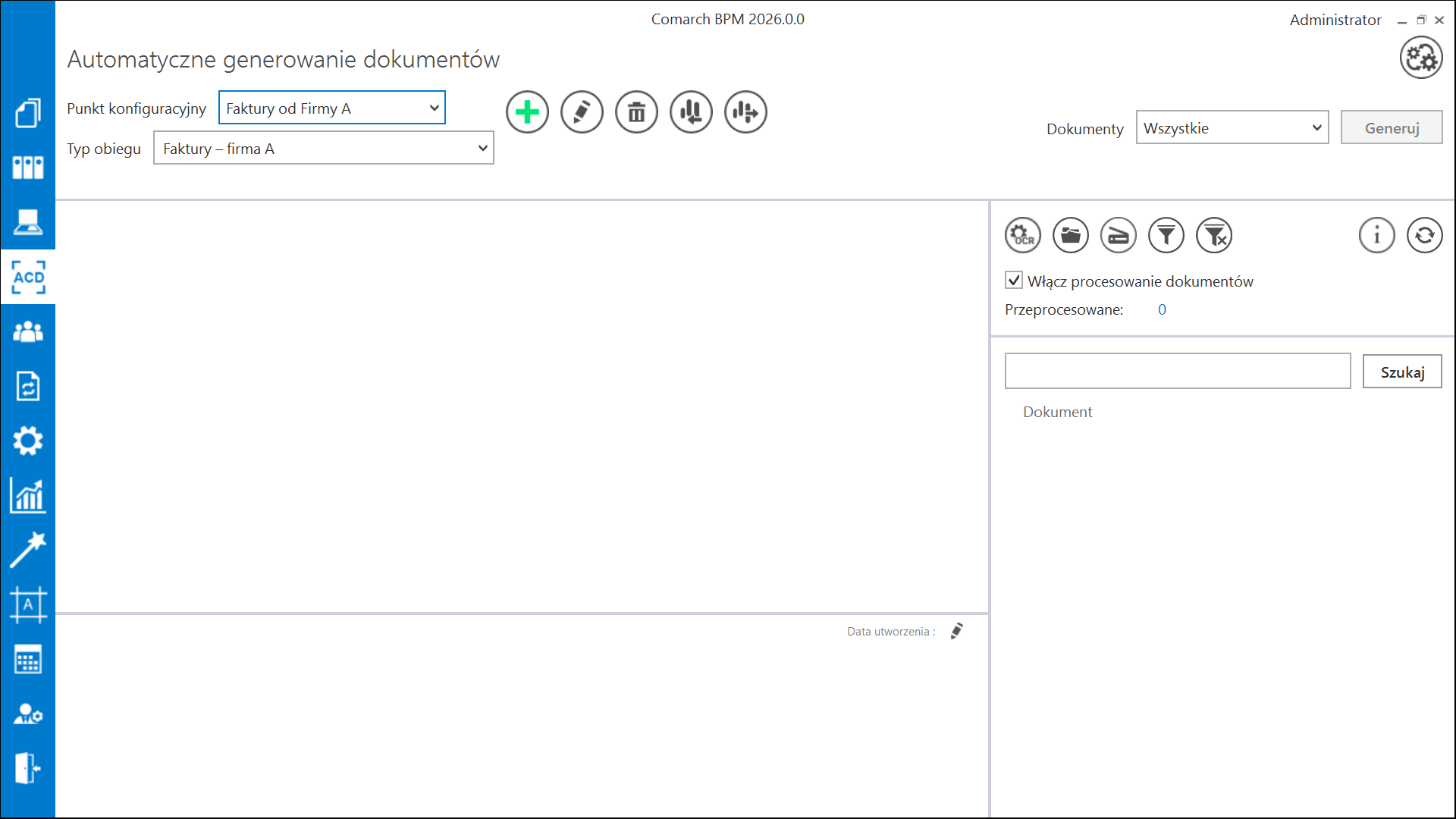
Task: Click the double-gear settings icon top right
Action: [1420, 58]
